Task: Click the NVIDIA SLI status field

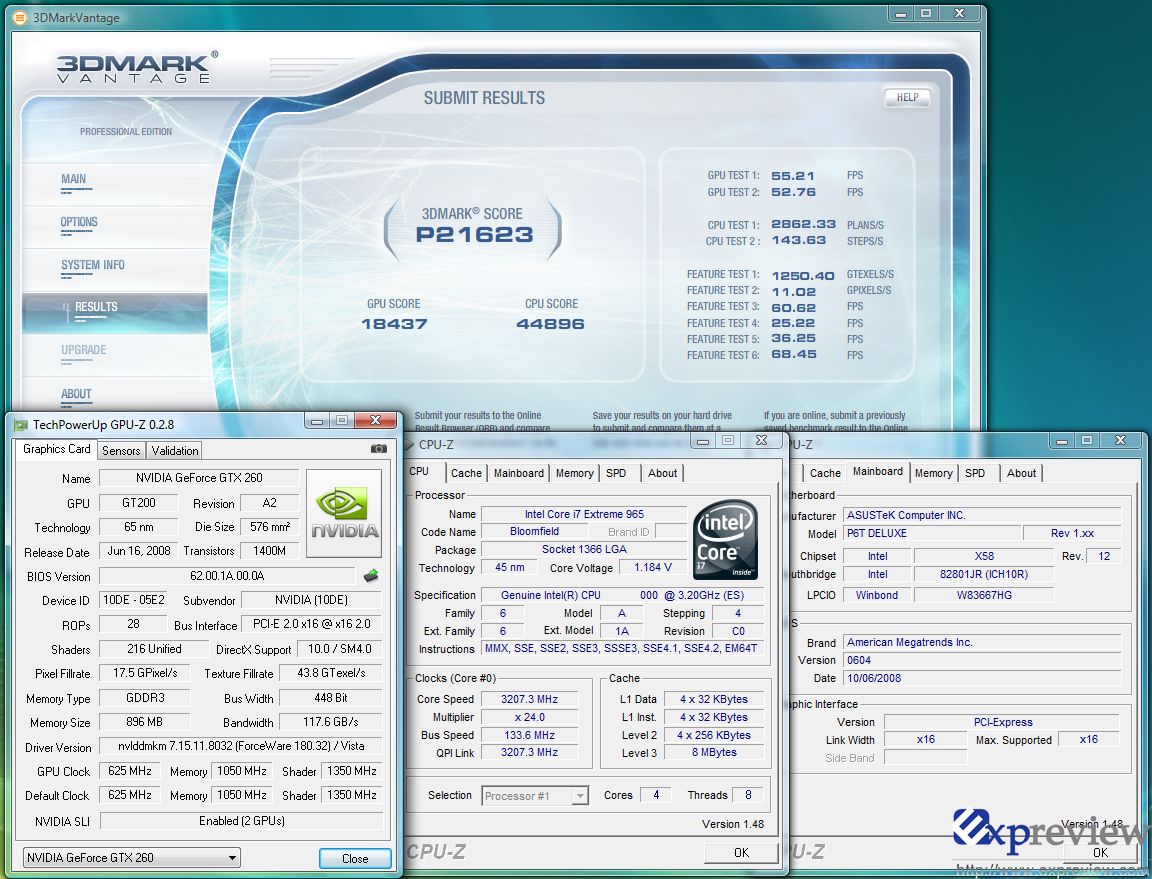Action: tap(242, 821)
